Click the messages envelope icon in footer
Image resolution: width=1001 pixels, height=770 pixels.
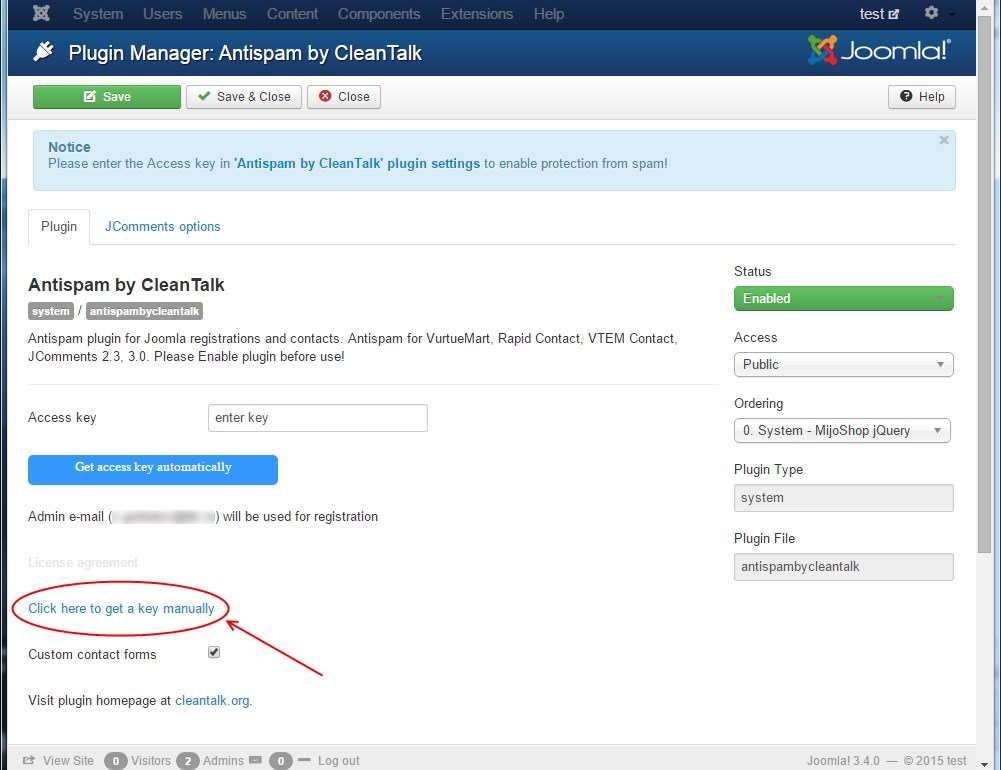[x=255, y=760]
